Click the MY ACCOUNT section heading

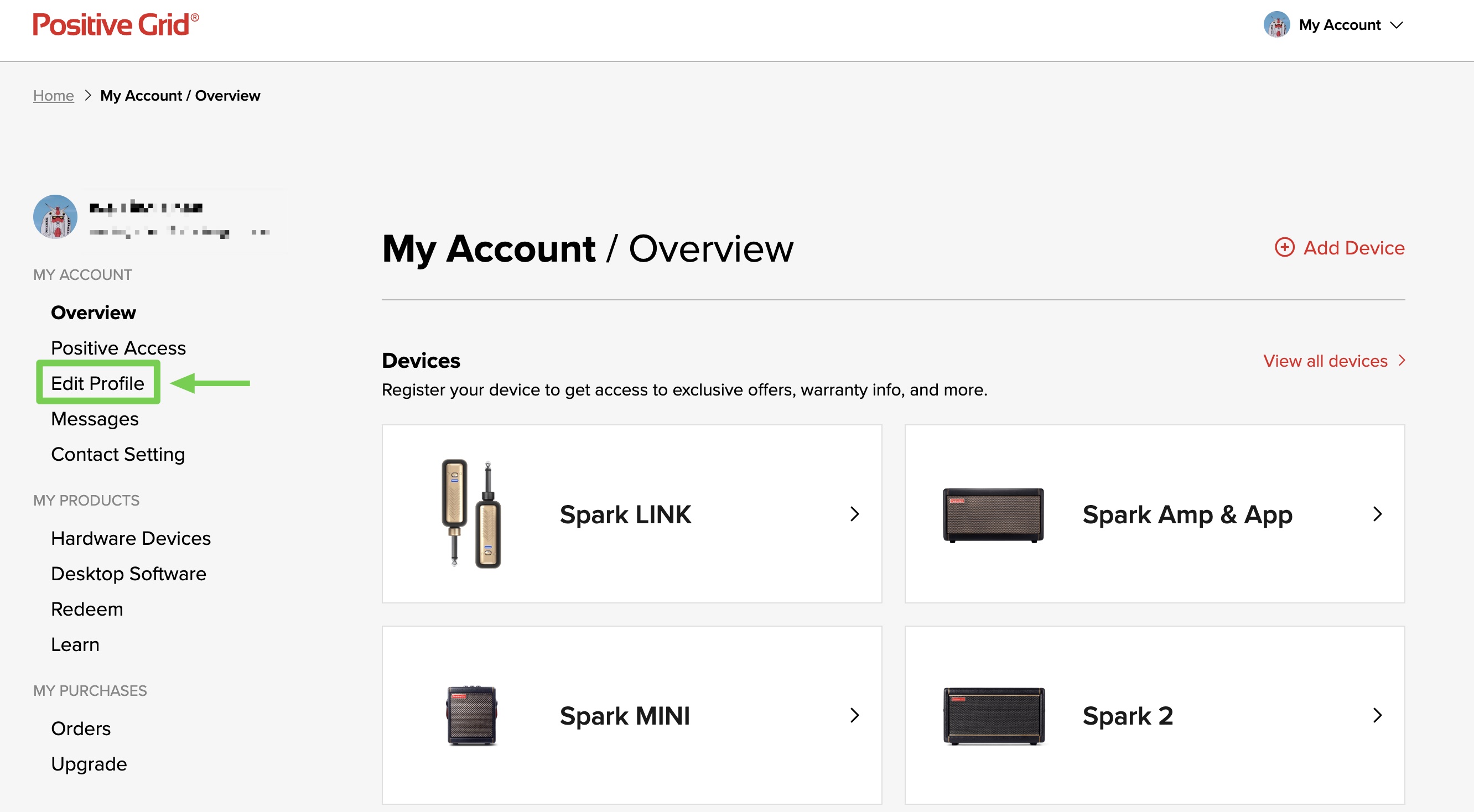pyautogui.click(x=82, y=275)
